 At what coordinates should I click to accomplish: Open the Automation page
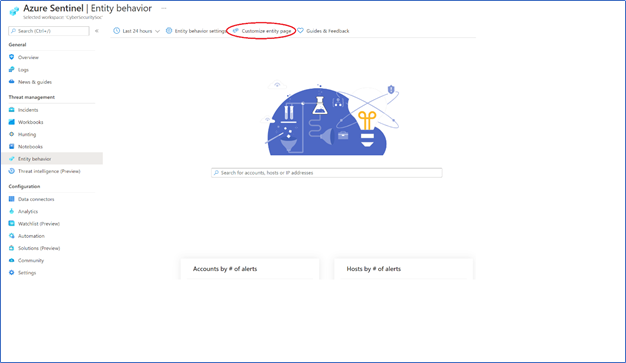[x=31, y=236]
